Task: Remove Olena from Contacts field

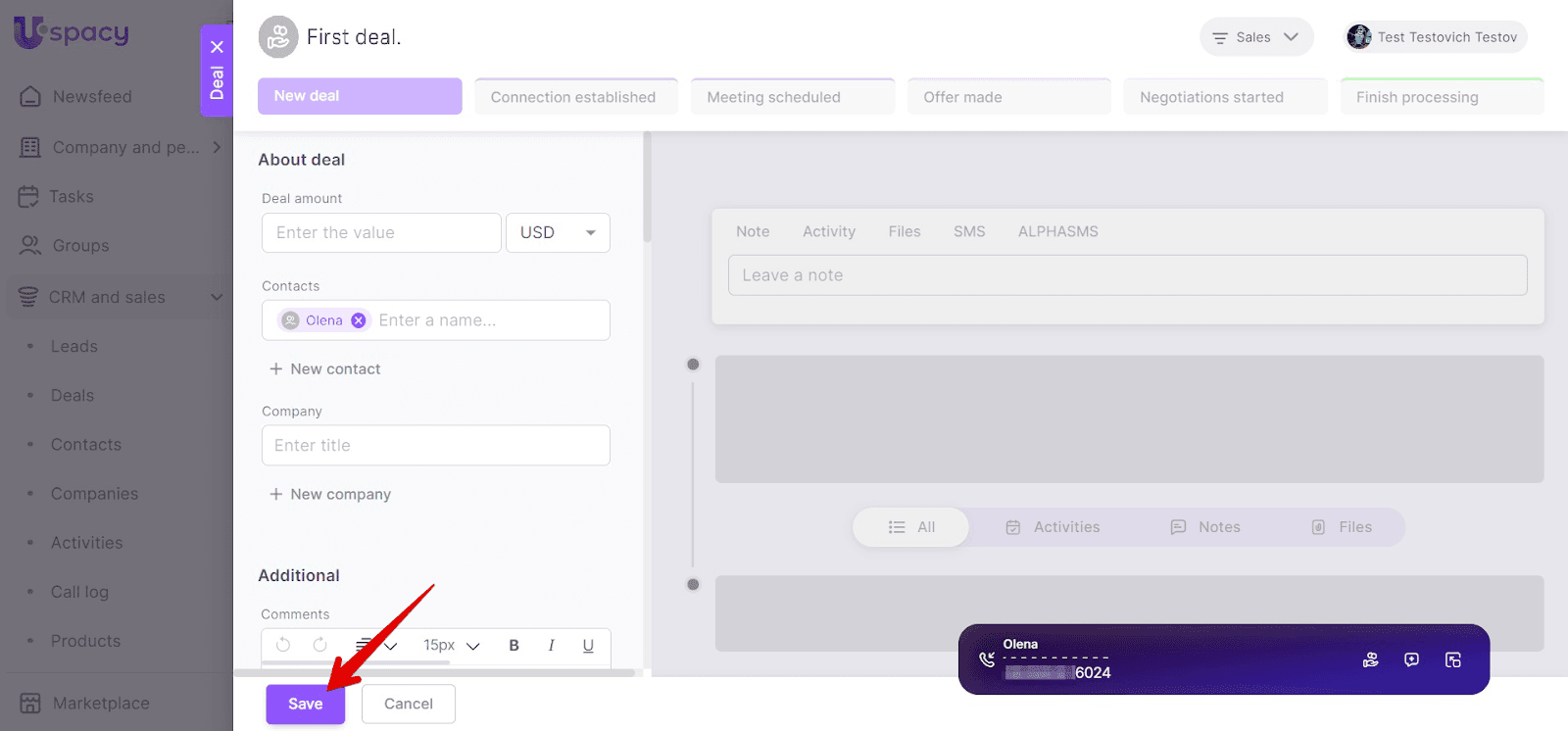Action: (359, 320)
